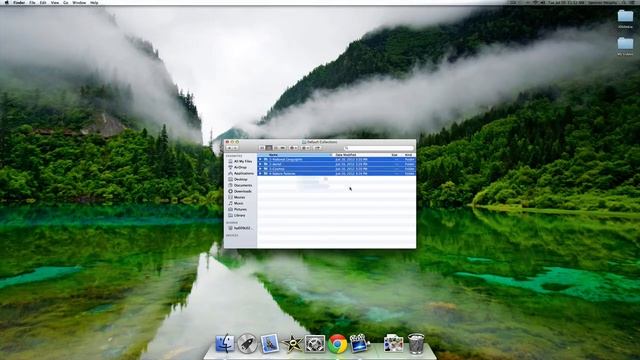Expand the 3-Cosmos folder disclosure triangle
Image resolution: width=640 pixels, height=360 pixels.
[260, 169]
